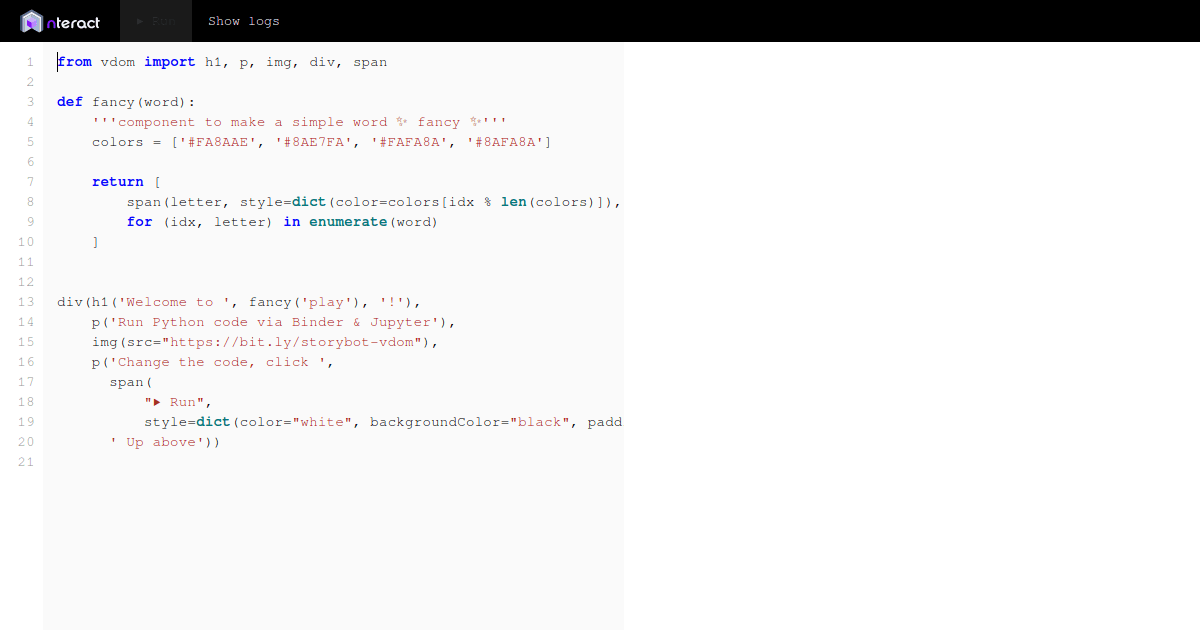1200x630 pixels.
Task: Click the nteract cube logo
Action: click(33, 21)
